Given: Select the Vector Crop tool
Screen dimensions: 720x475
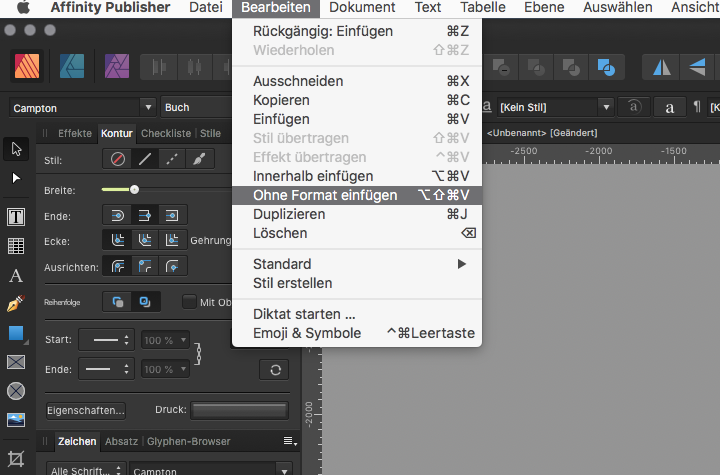Looking at the screenshot, I should (x=16, y=459).
